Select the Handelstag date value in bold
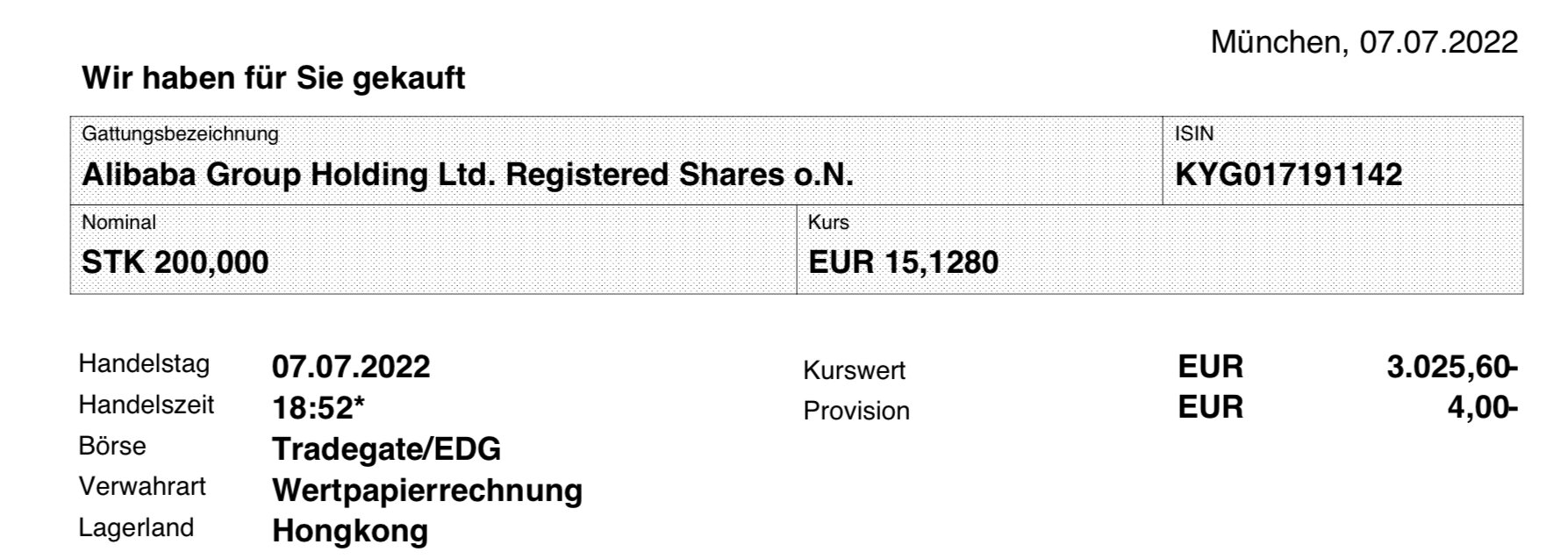The width and height of the screenshot is (1568, 559). click(351, 367)
